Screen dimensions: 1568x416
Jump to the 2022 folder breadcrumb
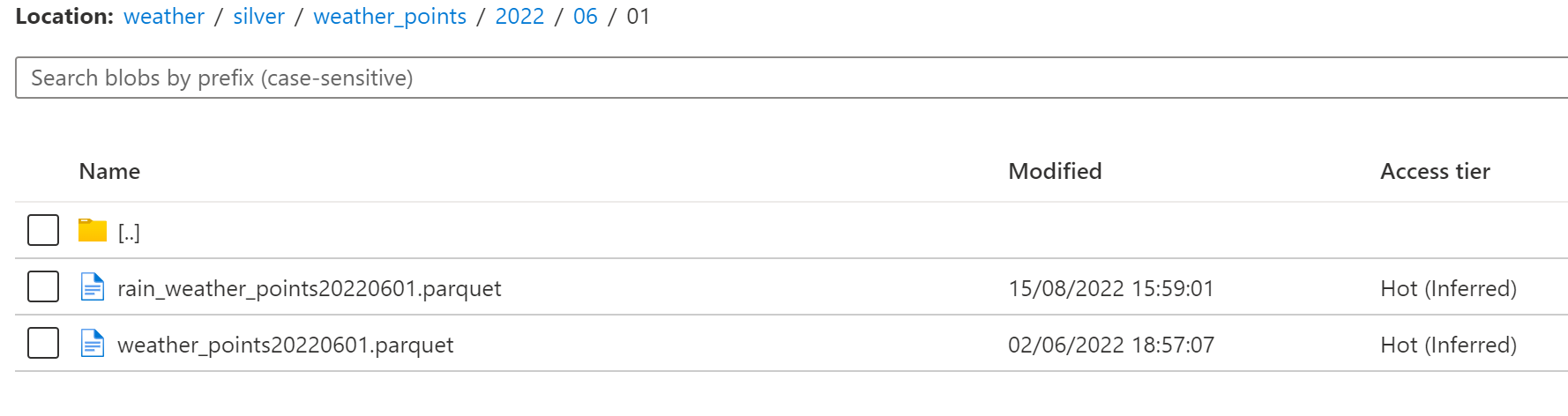pyautogui.click(x=519, y=17)
